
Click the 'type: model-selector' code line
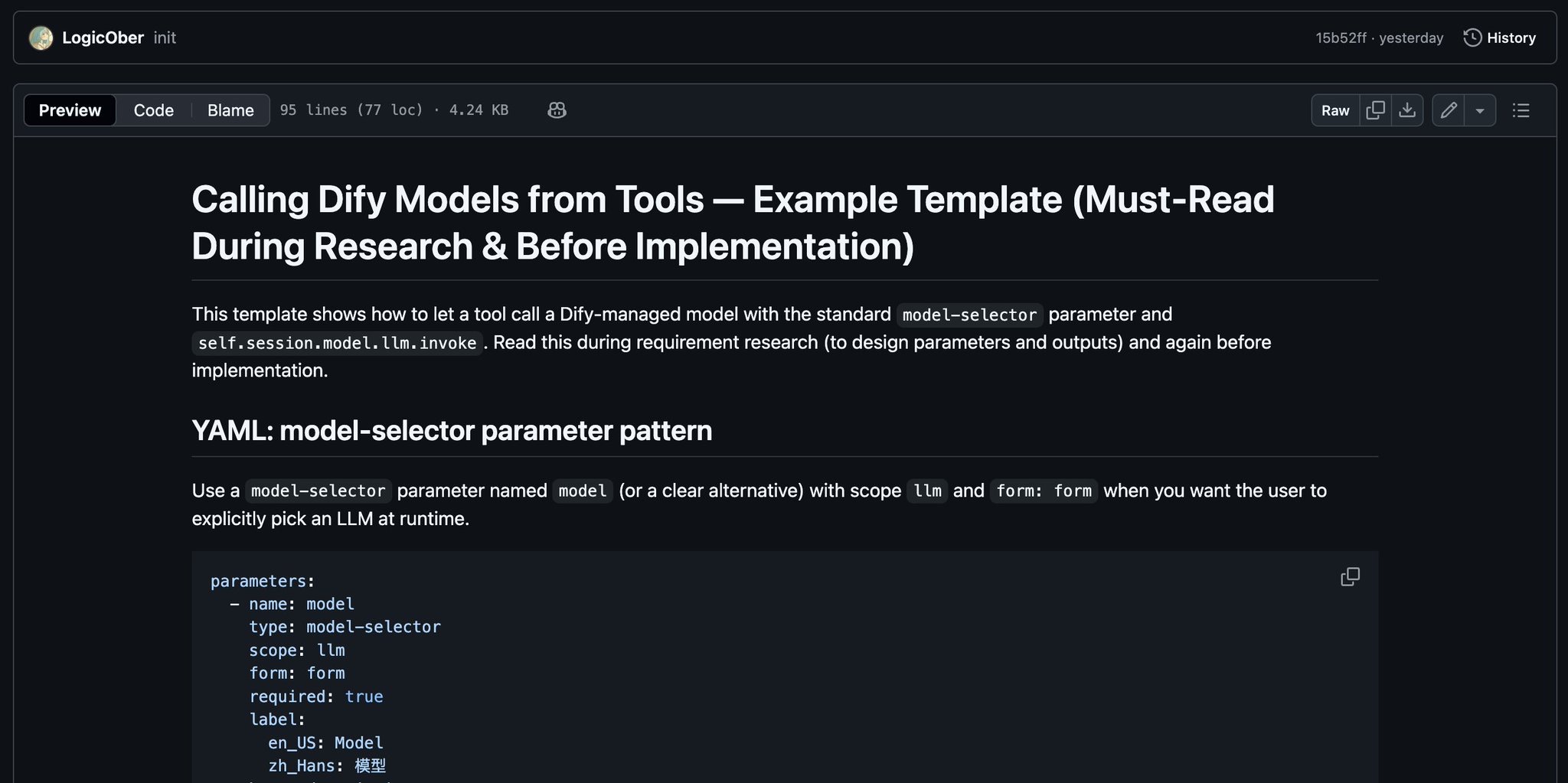pyautogui.click(x=345, y=627)
